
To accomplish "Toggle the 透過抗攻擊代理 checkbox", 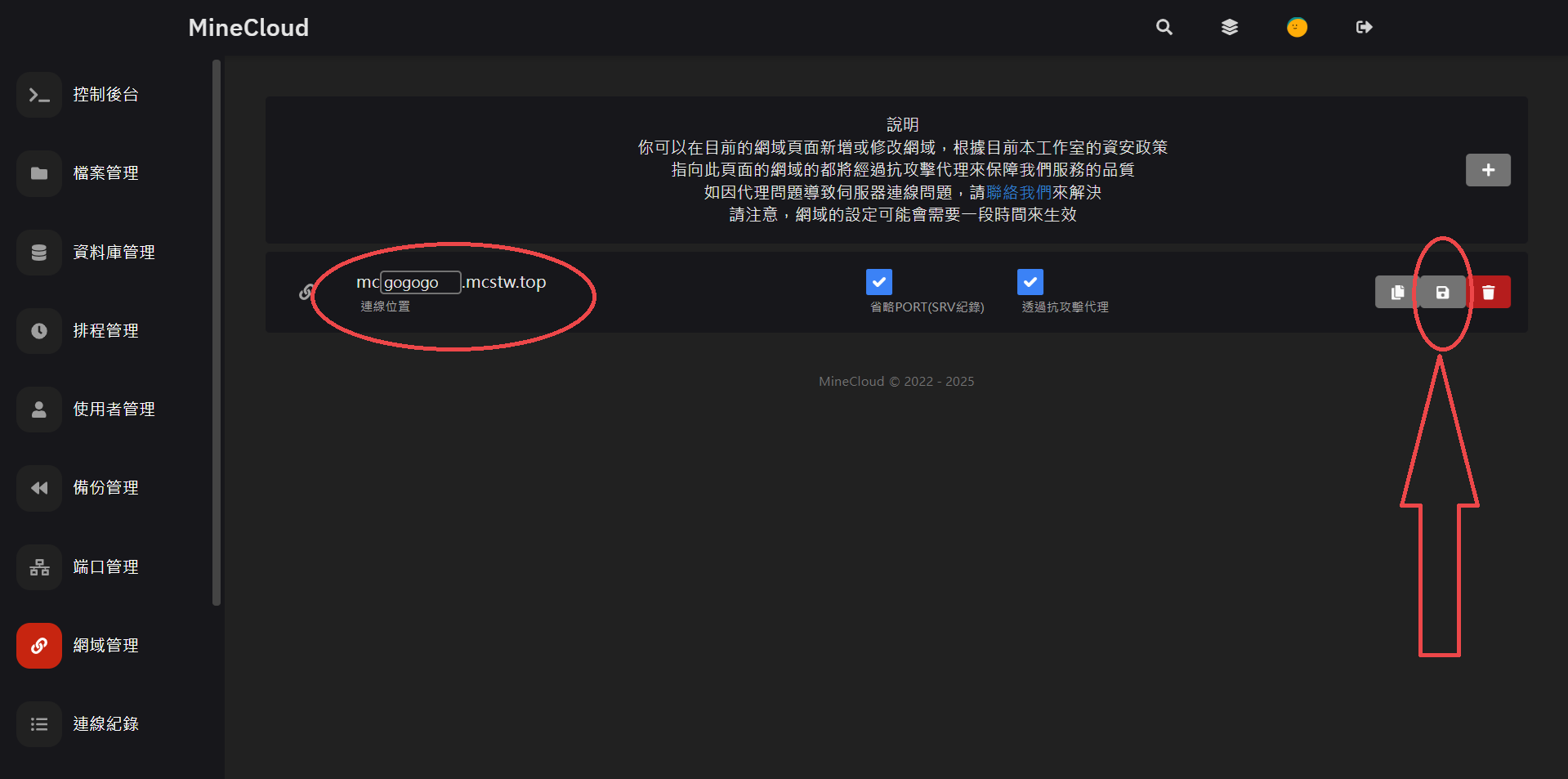I will 1030,282.
